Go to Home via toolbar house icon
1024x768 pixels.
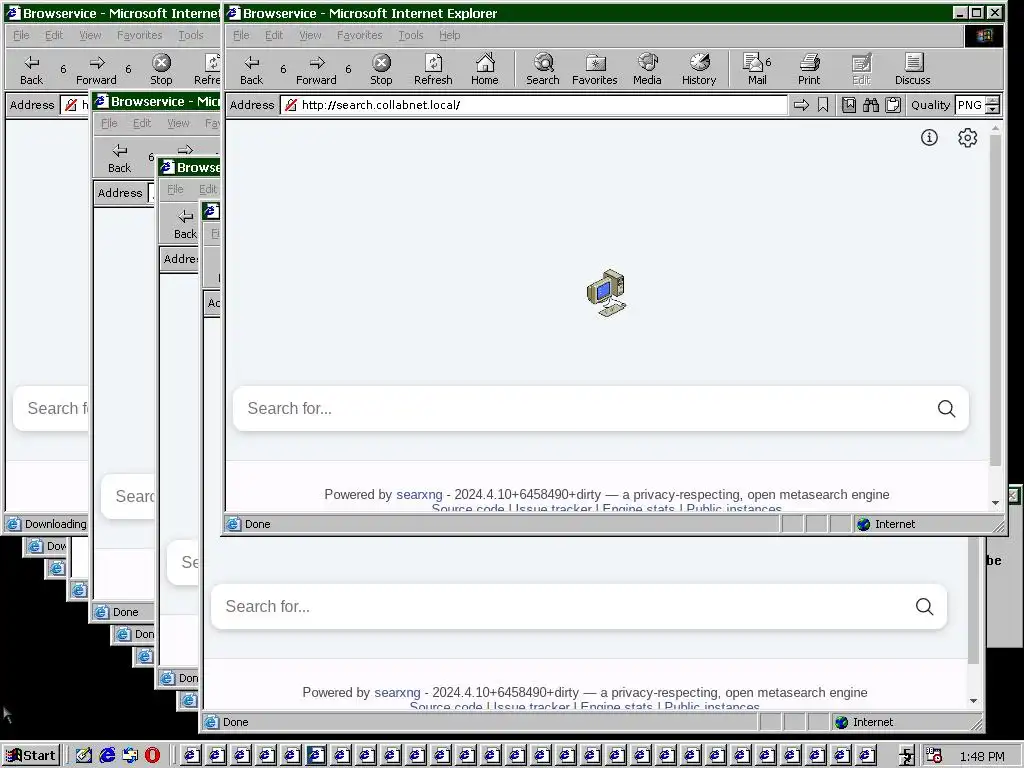(485, 69)
